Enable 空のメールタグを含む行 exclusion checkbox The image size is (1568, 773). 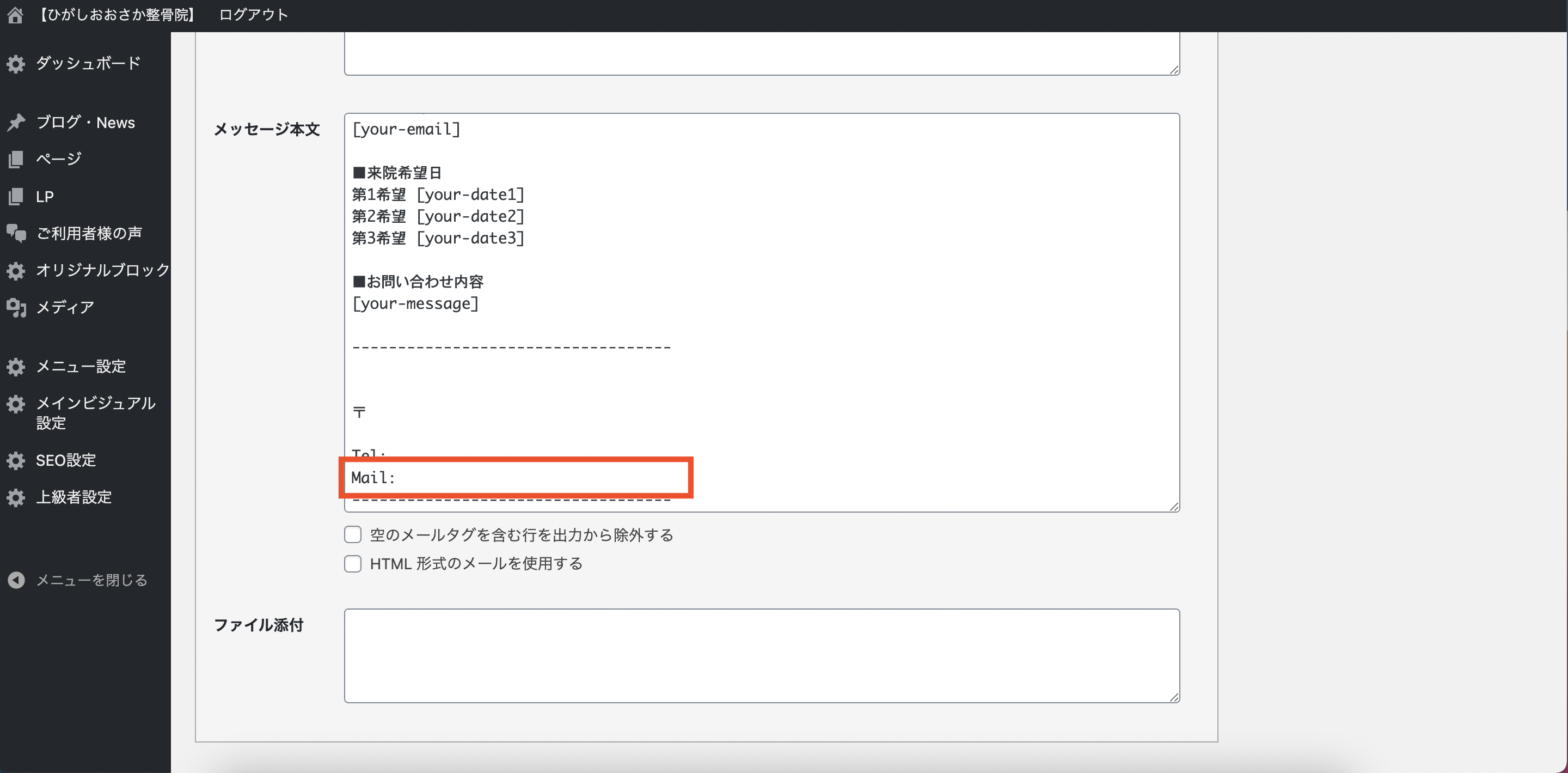pyautogui.click(x=353, y=535)
